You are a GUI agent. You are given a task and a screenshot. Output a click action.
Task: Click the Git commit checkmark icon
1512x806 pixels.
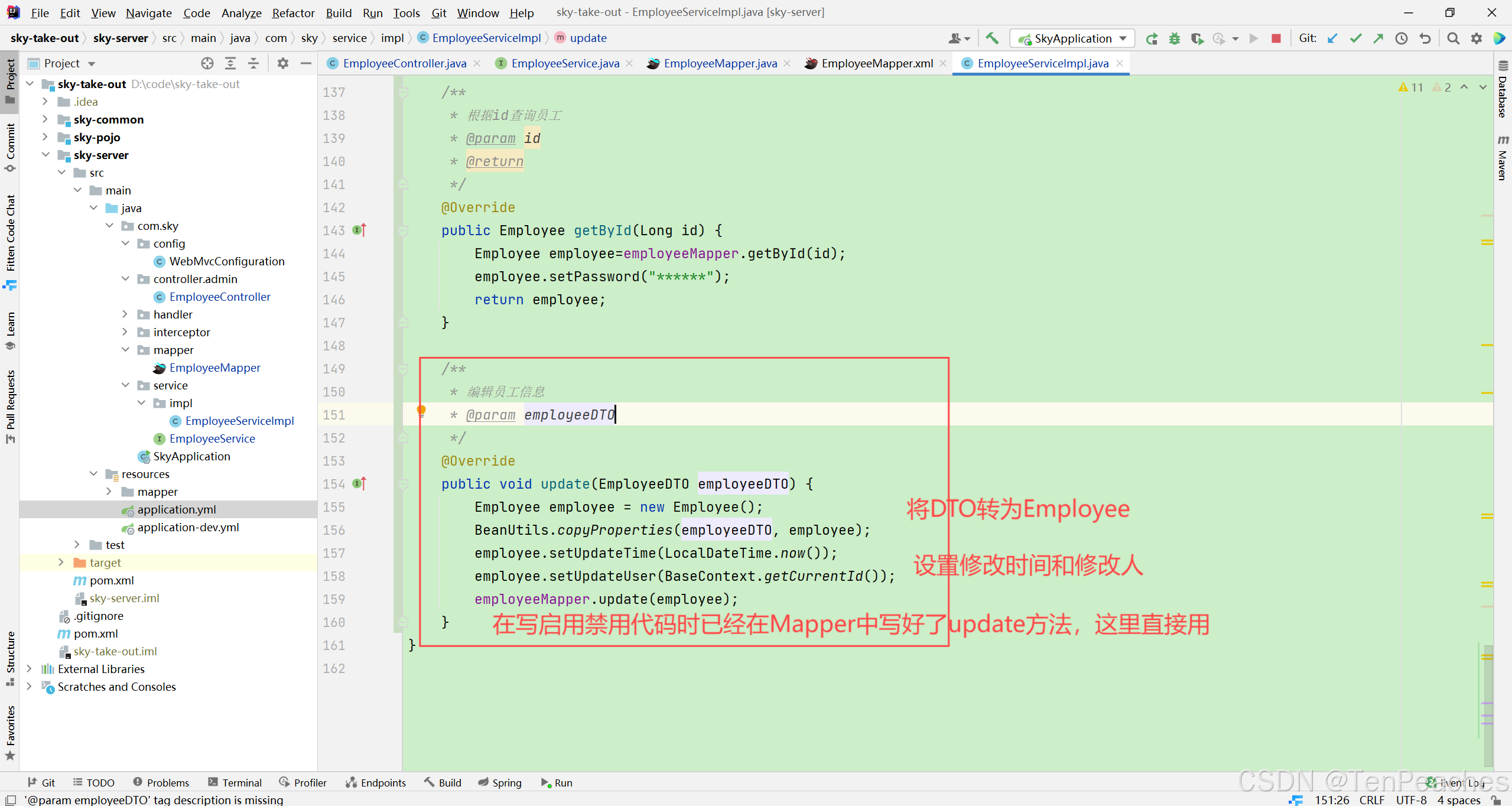point(1355,38)
